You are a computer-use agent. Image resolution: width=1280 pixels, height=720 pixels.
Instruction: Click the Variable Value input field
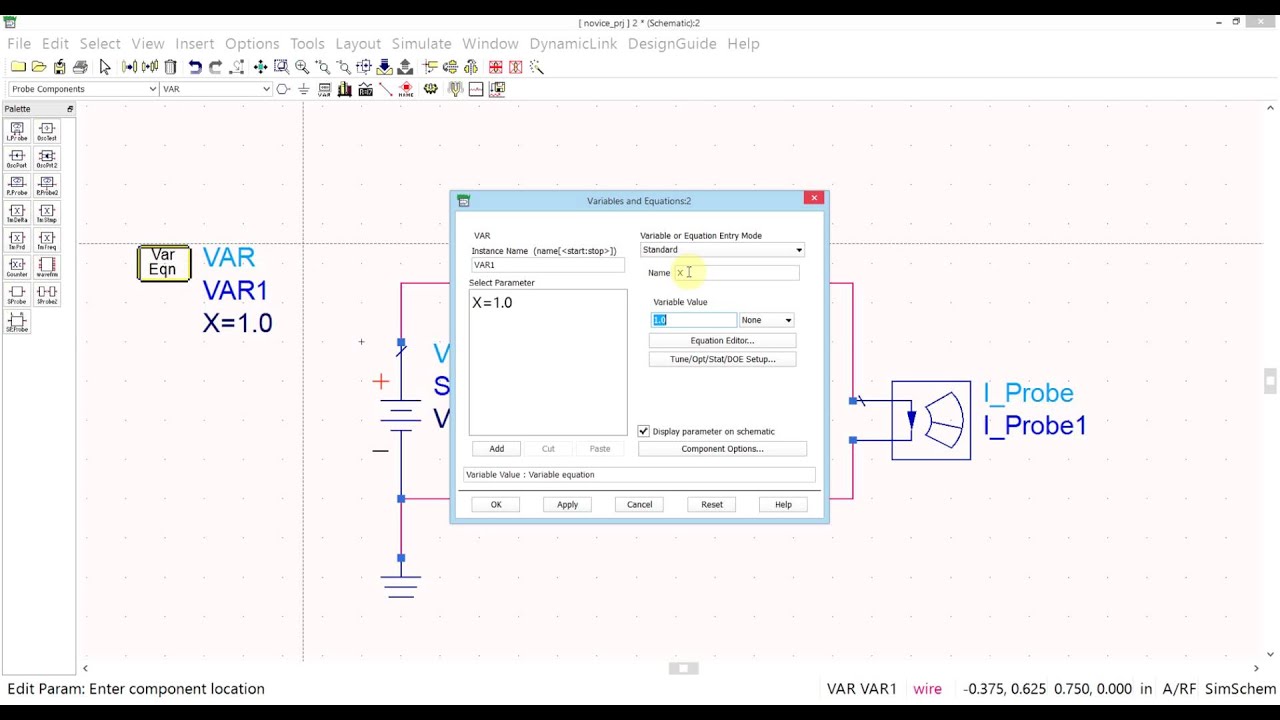pyautogui.click(x=694, y=320)
